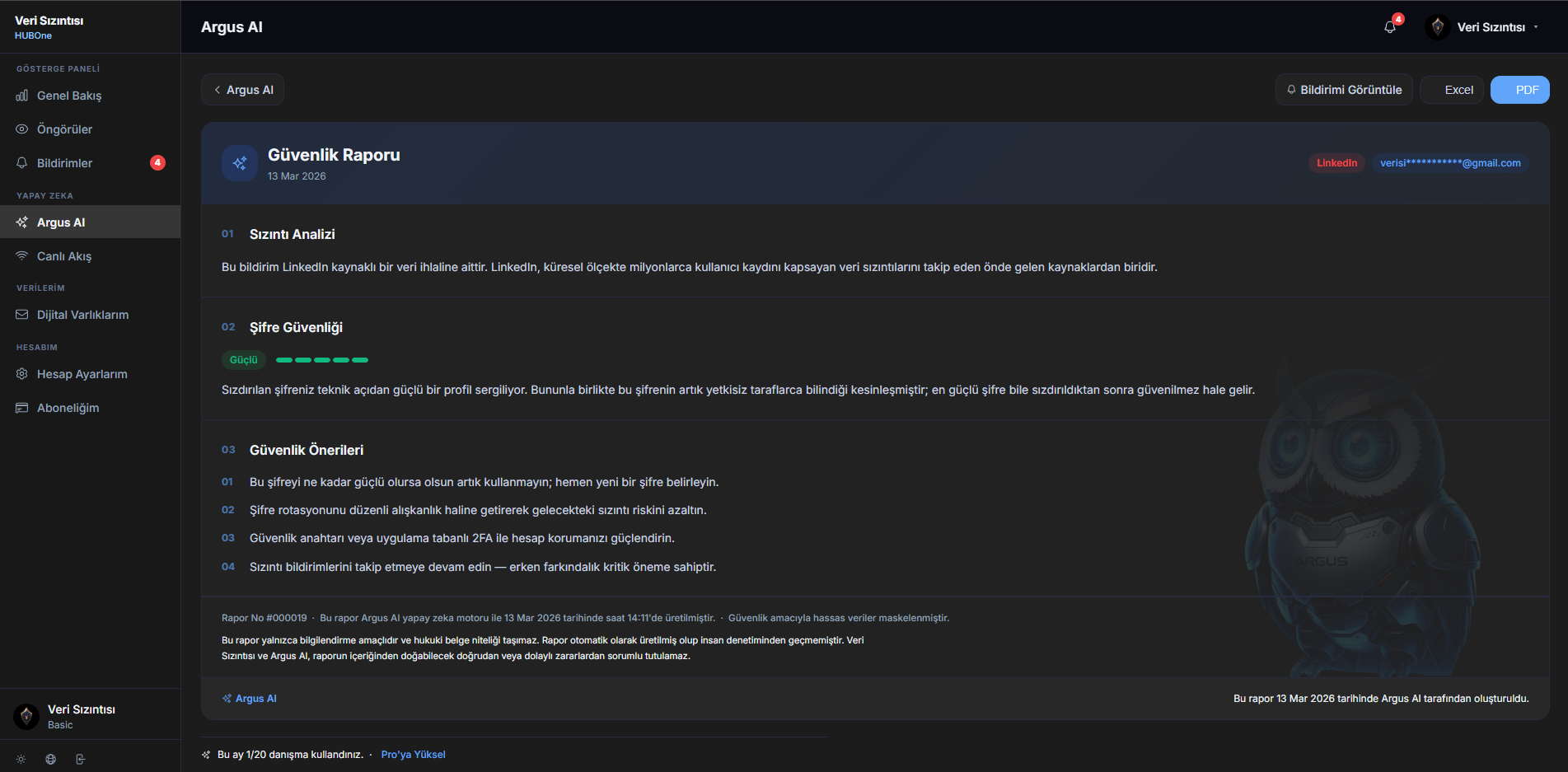Image resolution: width=1568 pixels, height=772 pixels.
Task: Click the Güvenlik Raporu title
Action: pyautogui.click(x=334, y=155)
